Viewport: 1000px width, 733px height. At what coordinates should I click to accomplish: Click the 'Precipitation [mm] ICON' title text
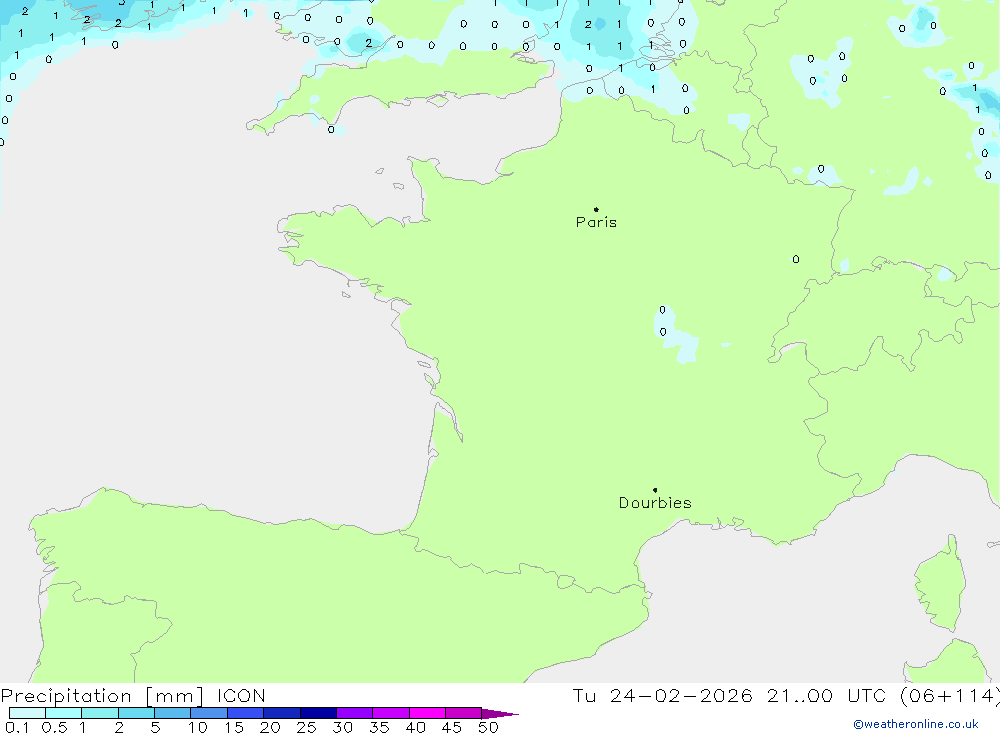pos(133,696)
